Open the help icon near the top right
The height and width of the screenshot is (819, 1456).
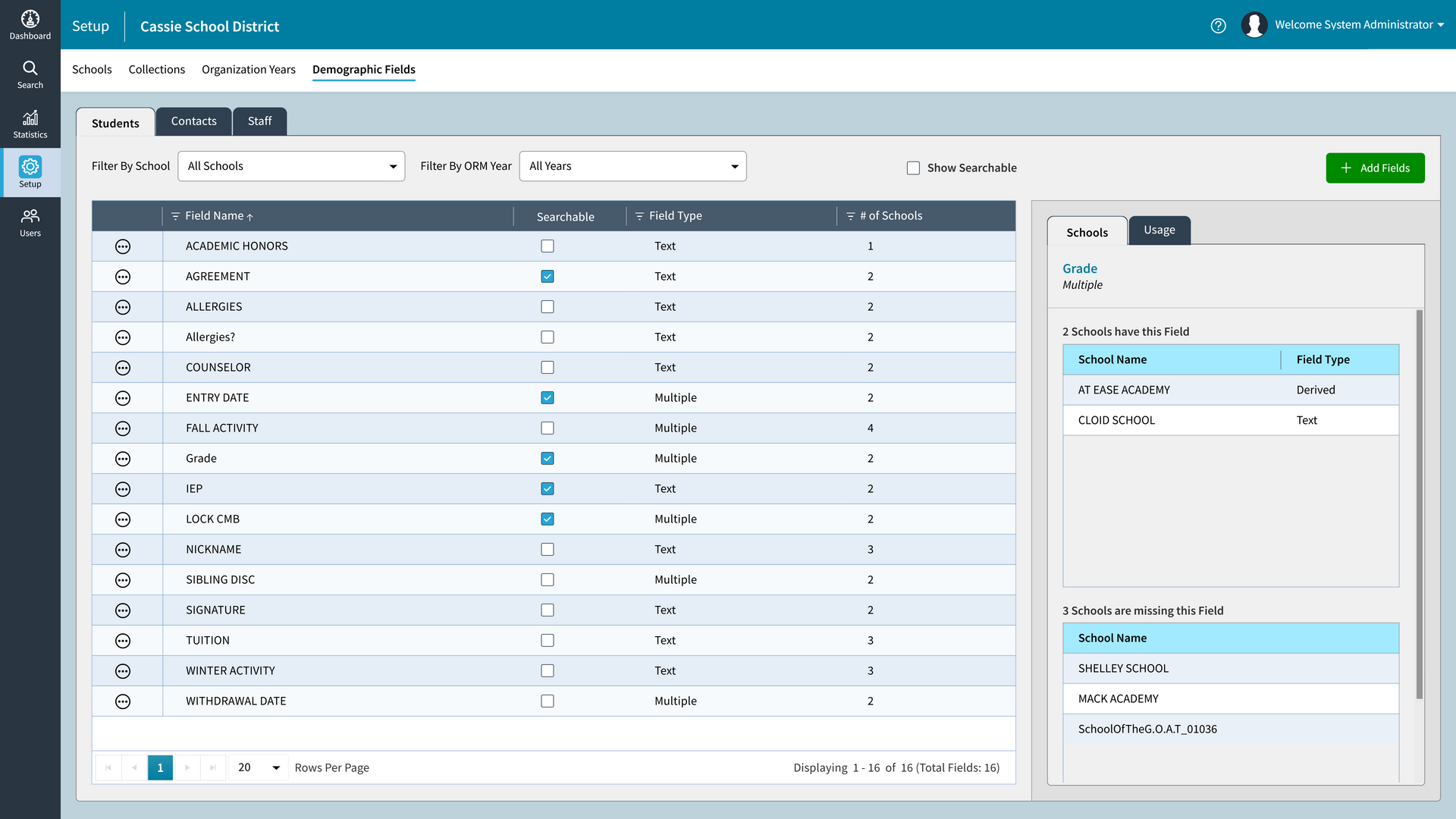point(1219,25)
